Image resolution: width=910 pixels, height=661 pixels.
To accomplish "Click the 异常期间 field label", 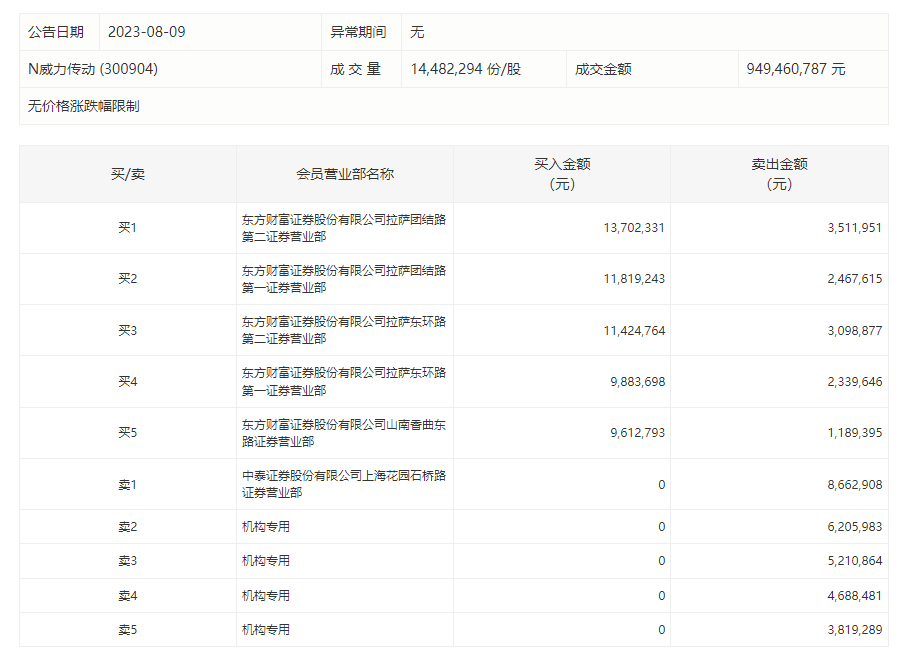I will tap(358, 32).
